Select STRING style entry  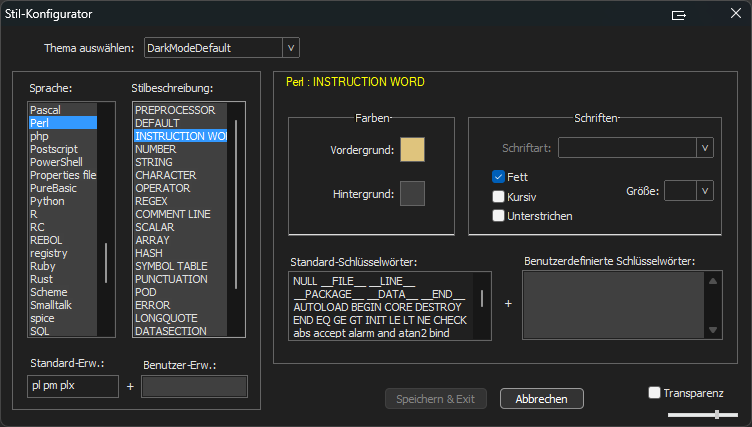[x=180, y=162]
